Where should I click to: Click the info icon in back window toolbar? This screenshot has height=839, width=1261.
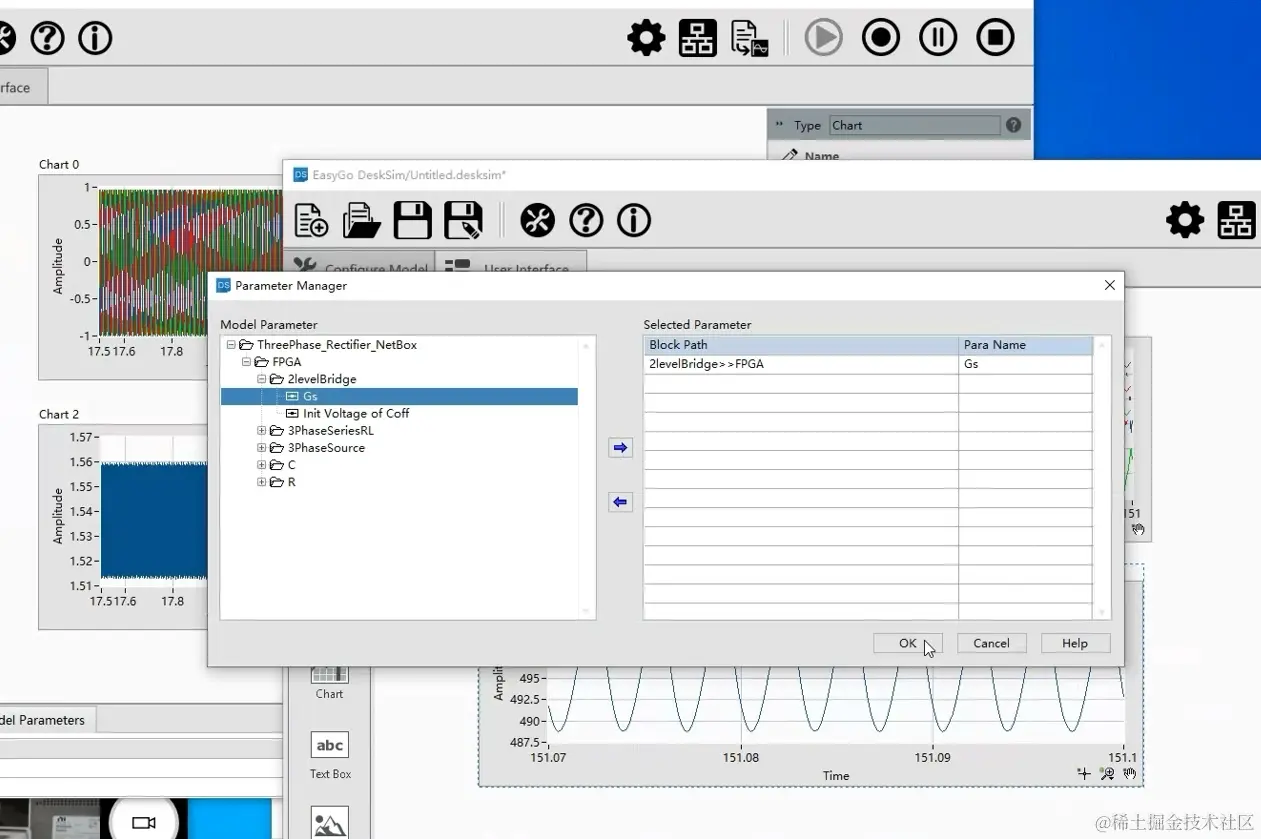[x=95, y=38]
